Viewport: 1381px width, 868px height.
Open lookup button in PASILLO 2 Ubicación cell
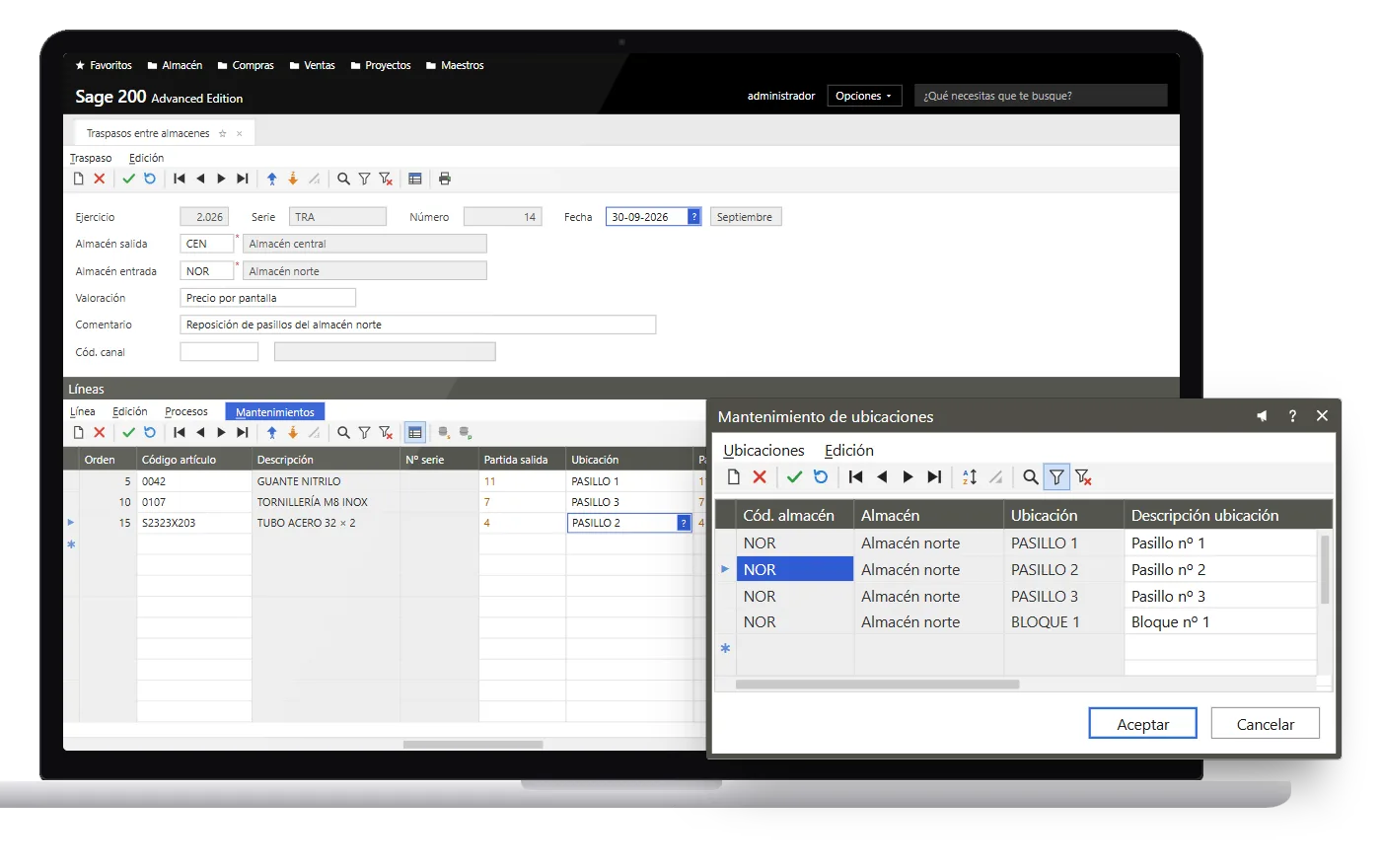click(x=684, y=523)
